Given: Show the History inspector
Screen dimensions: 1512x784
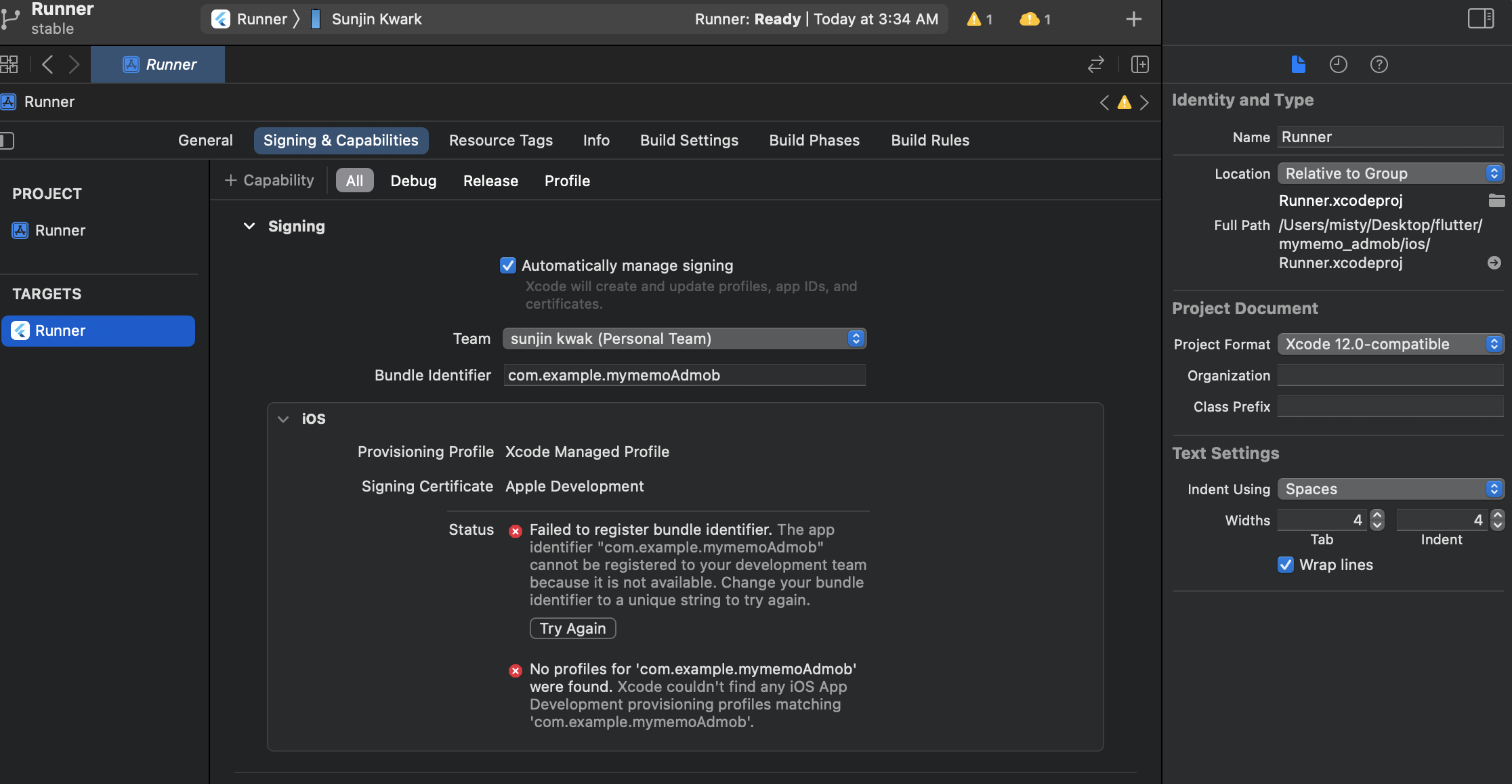Looking at the screenshot, I should (x=1338, y=64).
